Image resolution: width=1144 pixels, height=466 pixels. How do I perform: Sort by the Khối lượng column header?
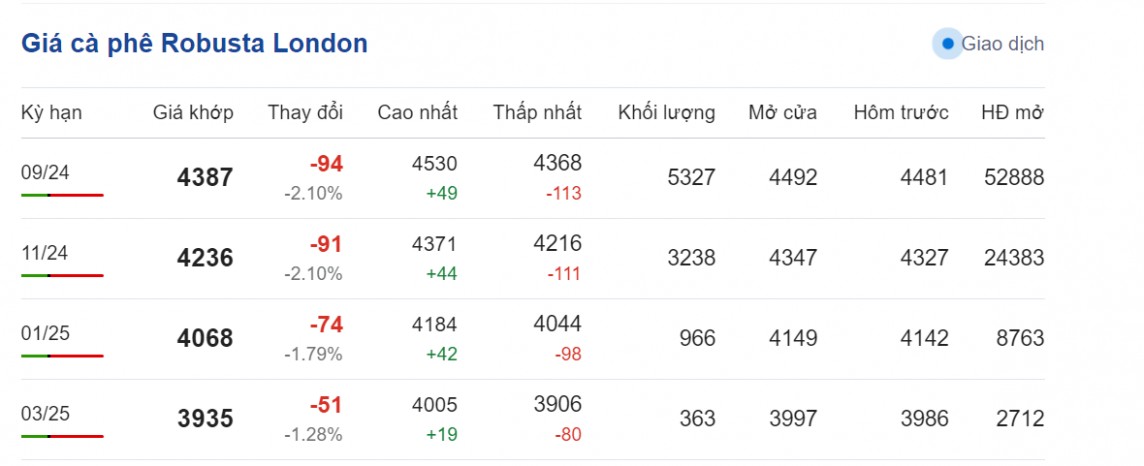click(x=667, y=112)
